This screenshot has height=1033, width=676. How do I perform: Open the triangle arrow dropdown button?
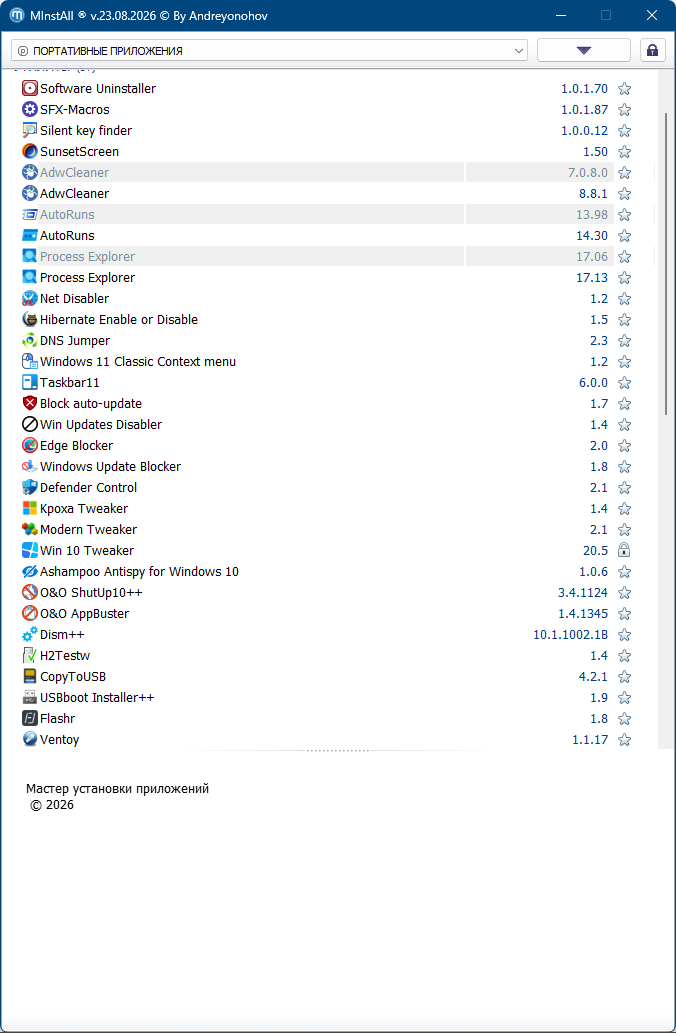pyautogui.click(x=584, y=51)
